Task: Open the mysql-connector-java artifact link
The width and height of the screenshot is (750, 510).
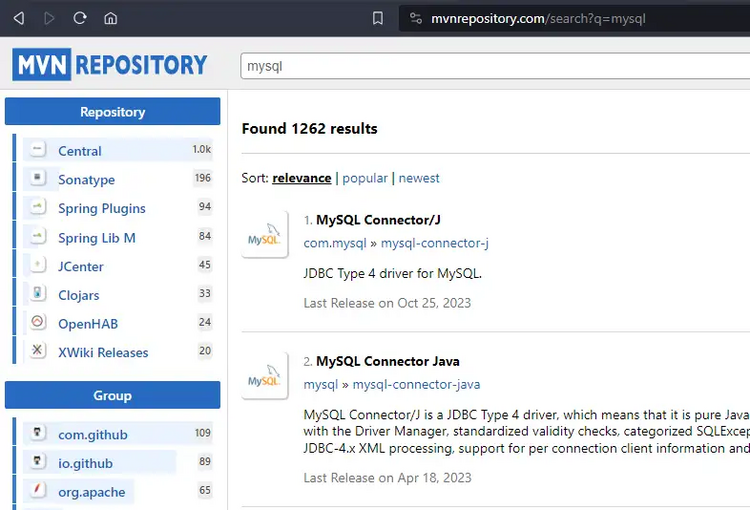Action: pyautogui.click(x=416, y=384)
